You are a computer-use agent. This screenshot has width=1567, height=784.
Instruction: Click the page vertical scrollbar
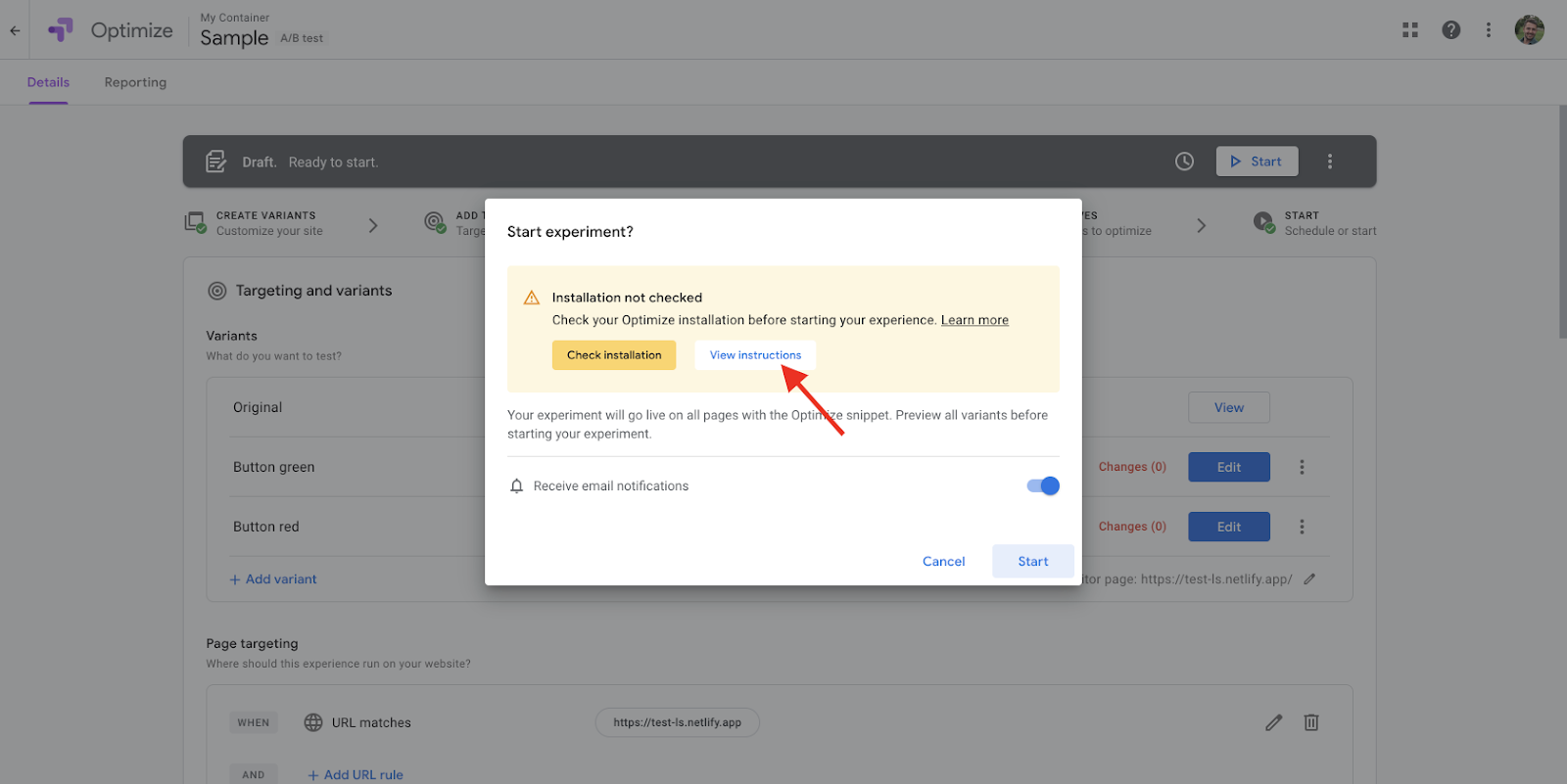tap(1562, 221)
